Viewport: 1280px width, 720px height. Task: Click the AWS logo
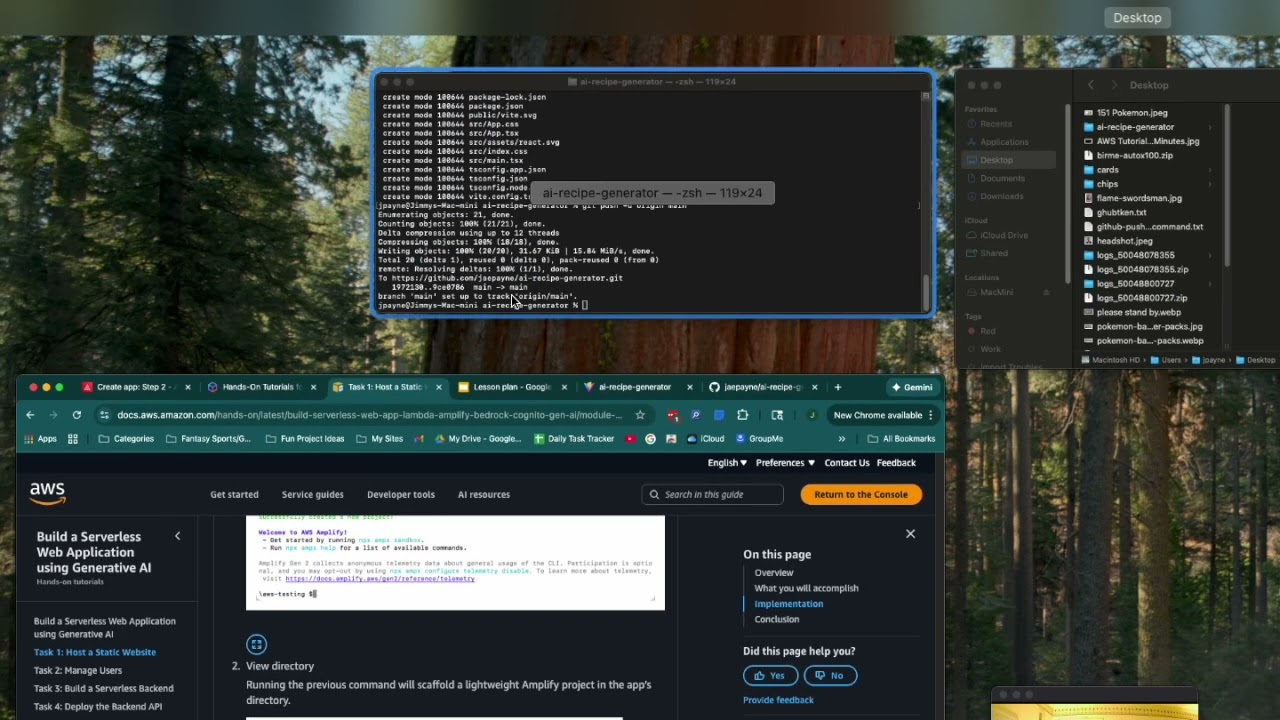pyautogui.click(x=47, y=493)
